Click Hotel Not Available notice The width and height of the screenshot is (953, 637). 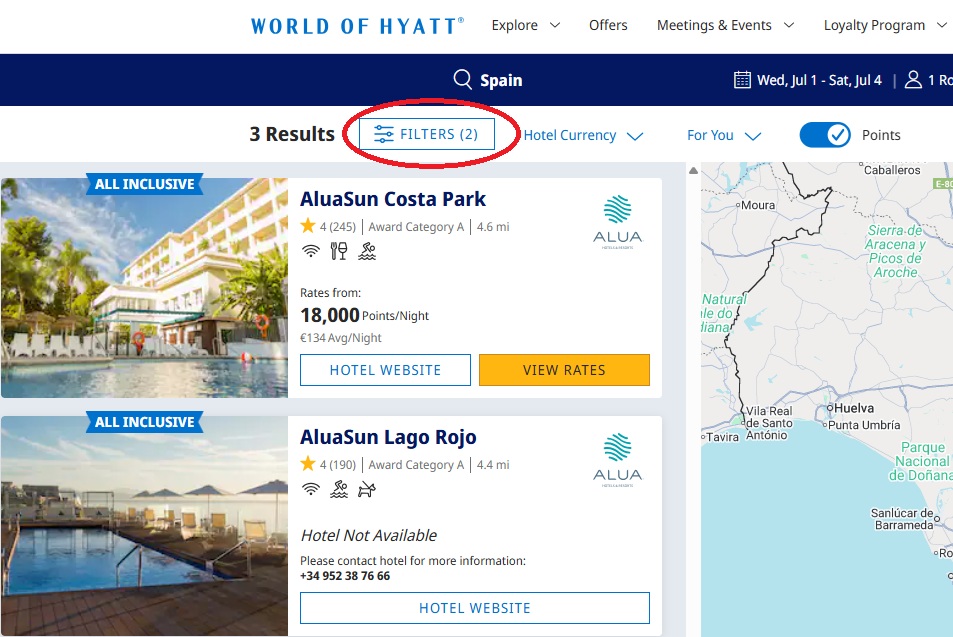coord(368,535)
